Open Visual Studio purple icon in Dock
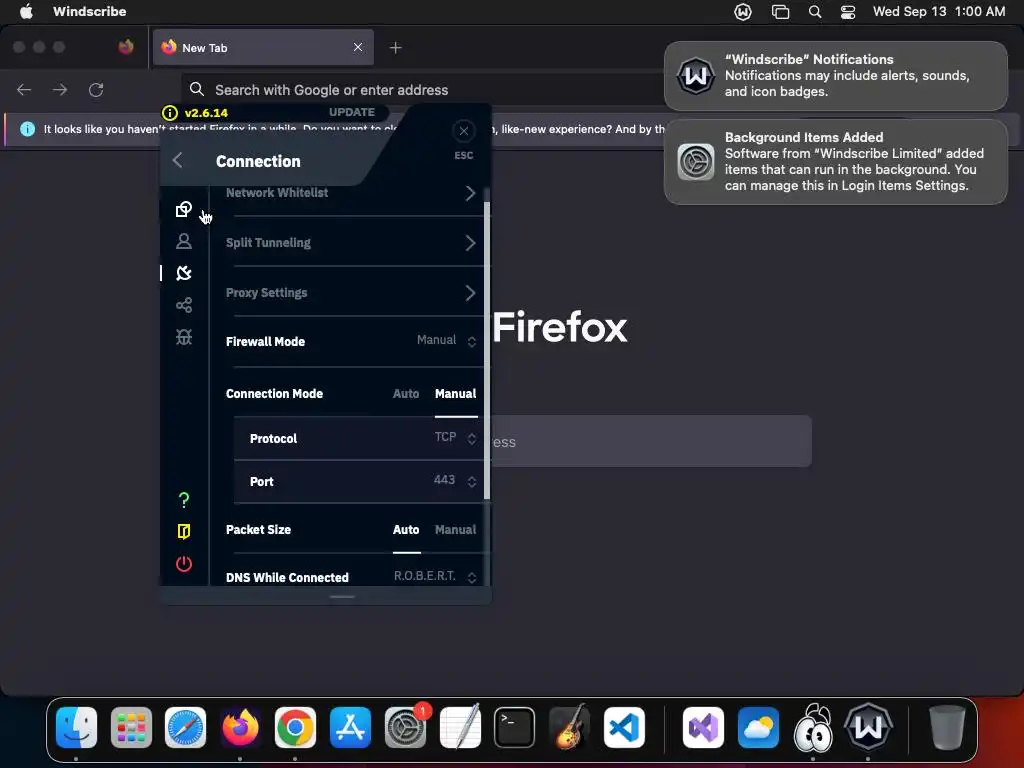Viewport: 1024px width, 768px height. pos(703,728)
